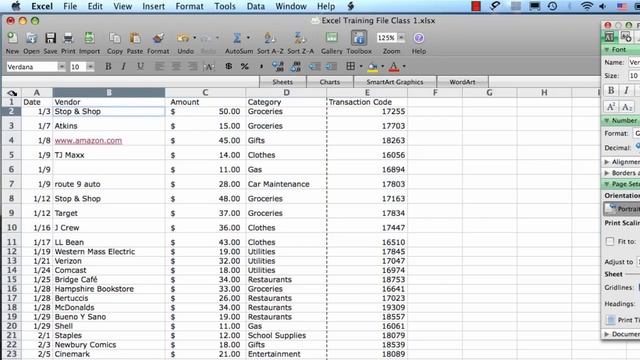Expand the Alignment section in palette
Image resolution: width=640 pixels, height=360 pixels.
click(x=607, y=162)
